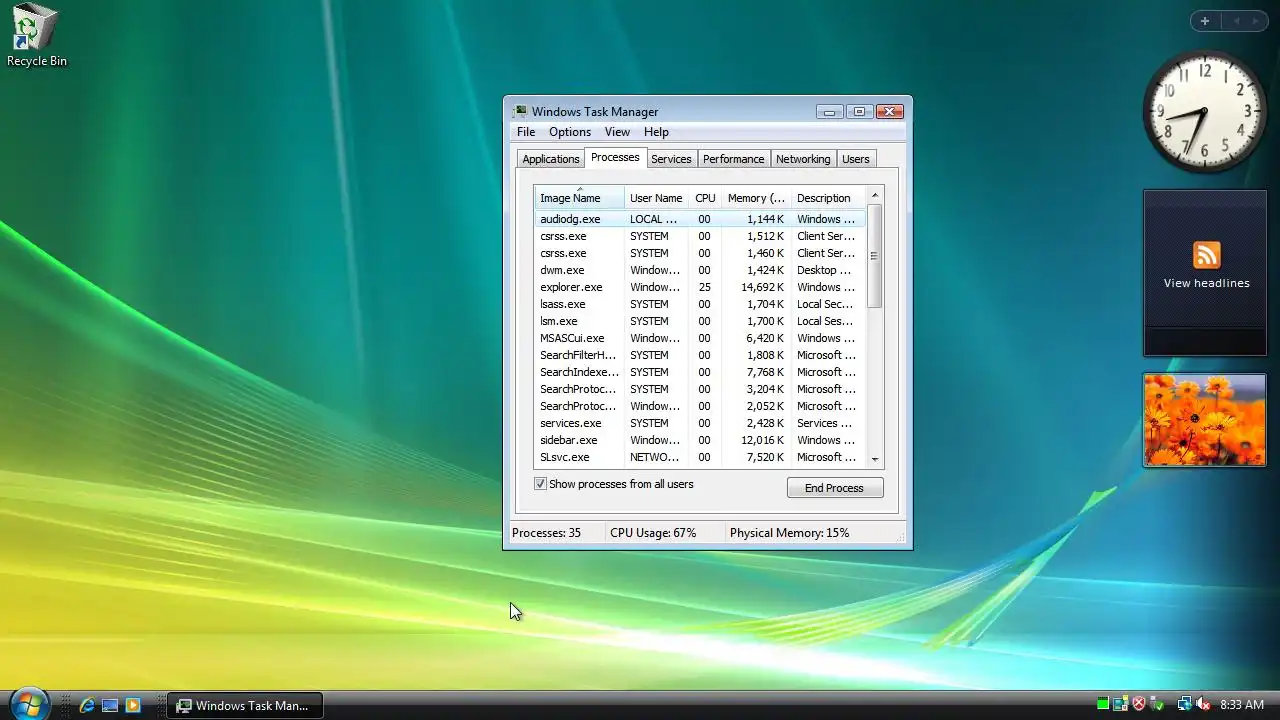Select the lsm.exe process
1280x720 pixels.
[x=700, y=321]
